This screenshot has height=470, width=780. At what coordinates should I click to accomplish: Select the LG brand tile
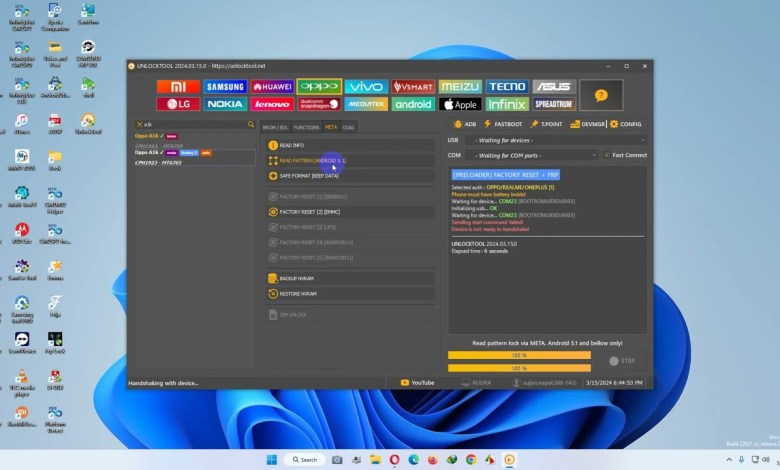[x=178, y=104]
